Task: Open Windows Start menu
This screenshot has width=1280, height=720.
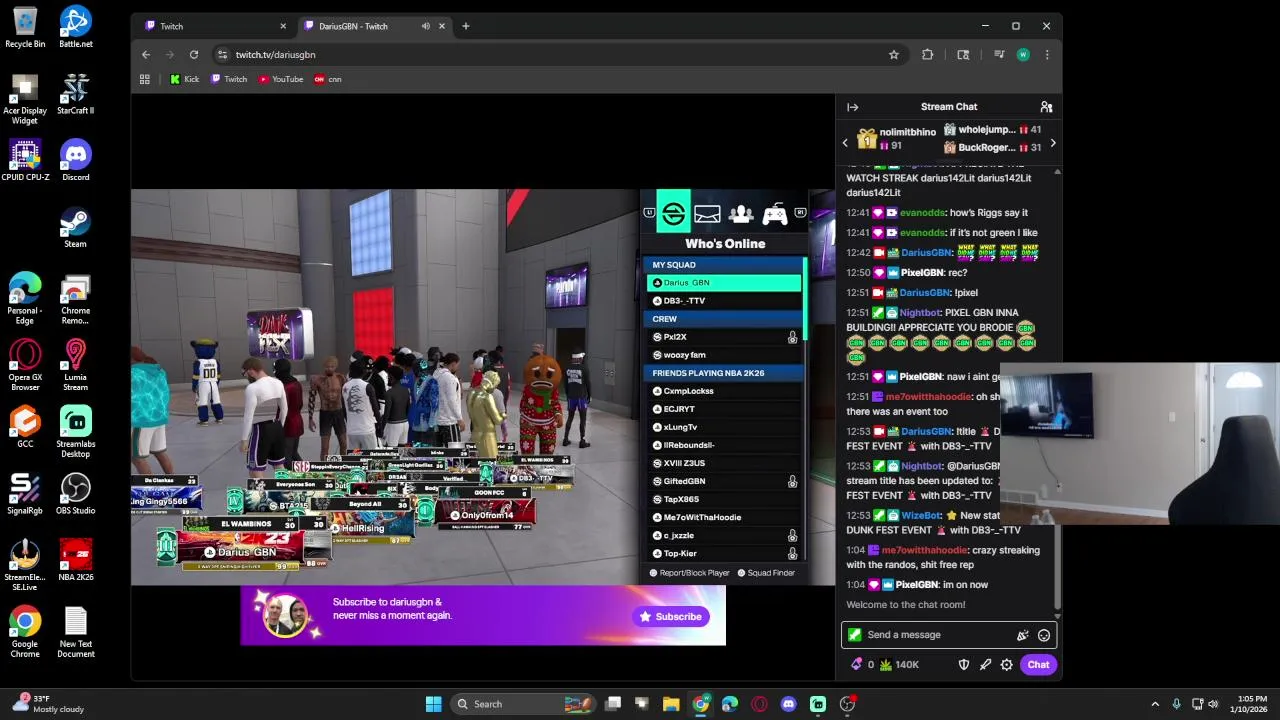Action: (x=433, y=704)
